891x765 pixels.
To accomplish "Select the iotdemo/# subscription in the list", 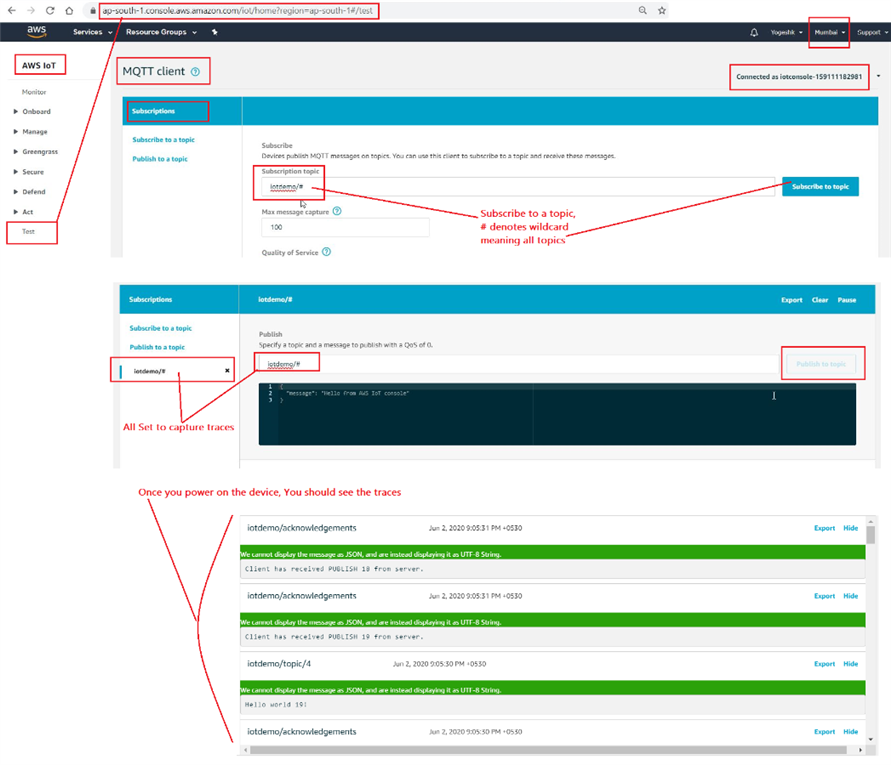I will point(149,371).
